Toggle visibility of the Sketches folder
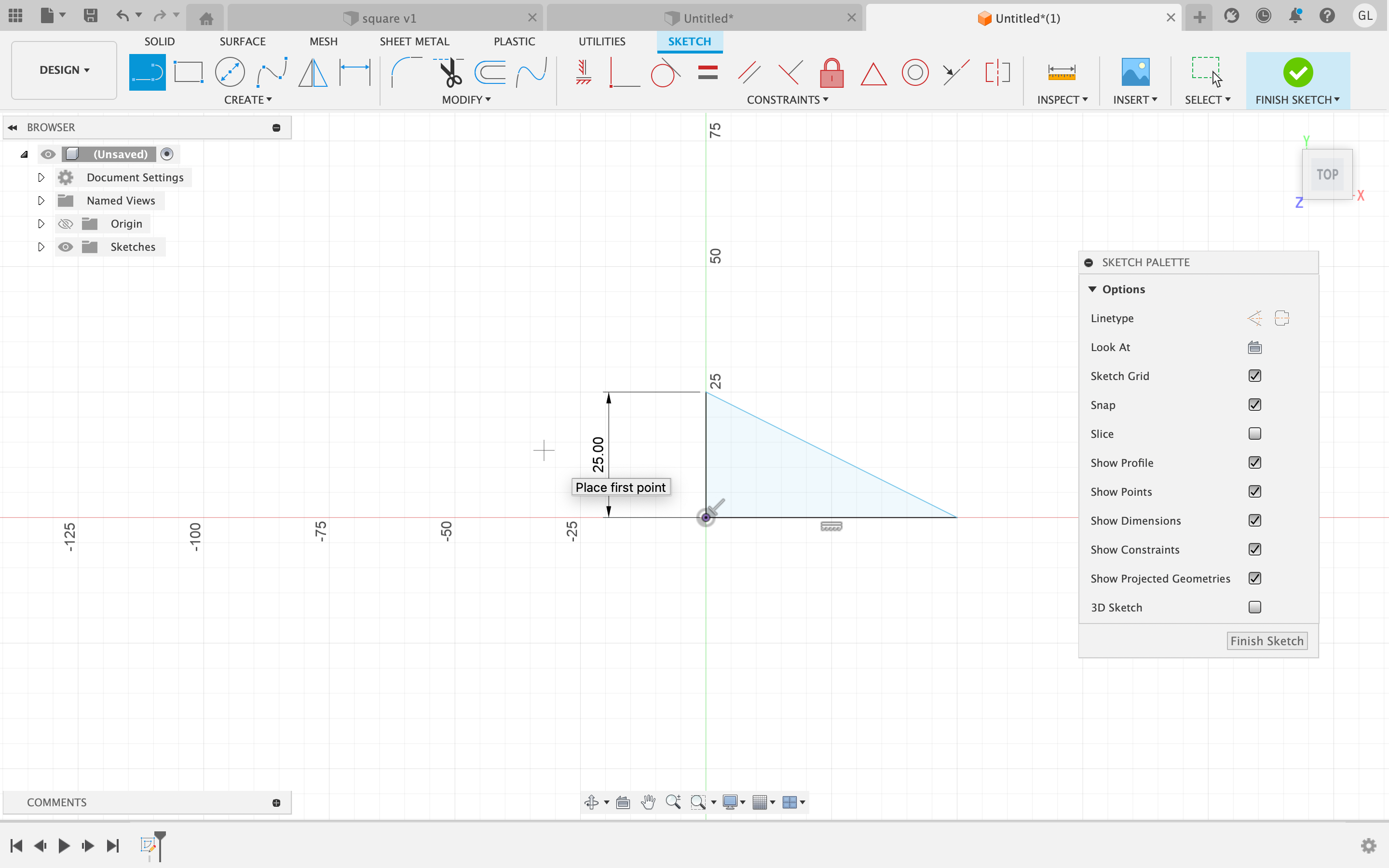Screen dimensions: 1389x868 tap(66, 247)
